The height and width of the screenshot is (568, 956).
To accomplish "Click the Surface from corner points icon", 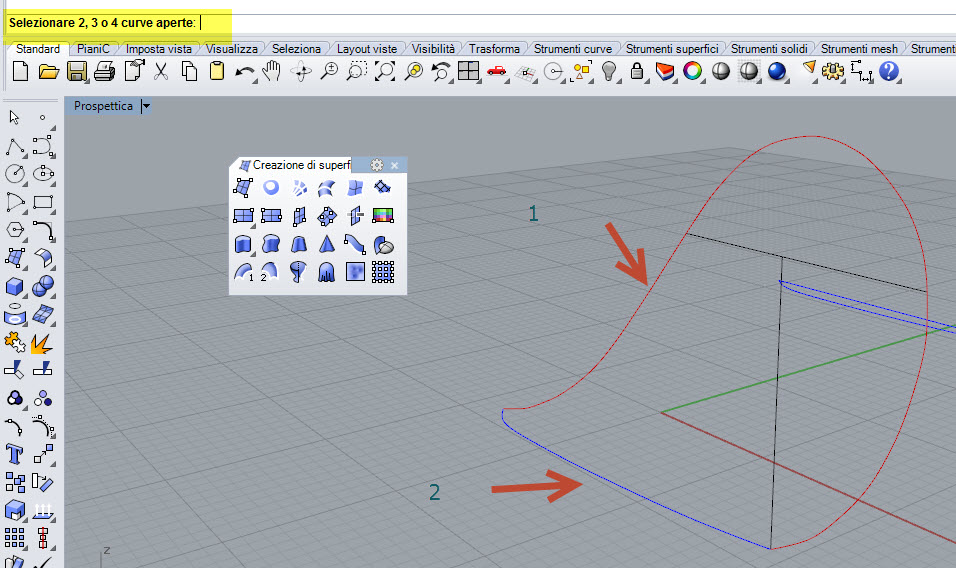I will click(x=242, y=187).
